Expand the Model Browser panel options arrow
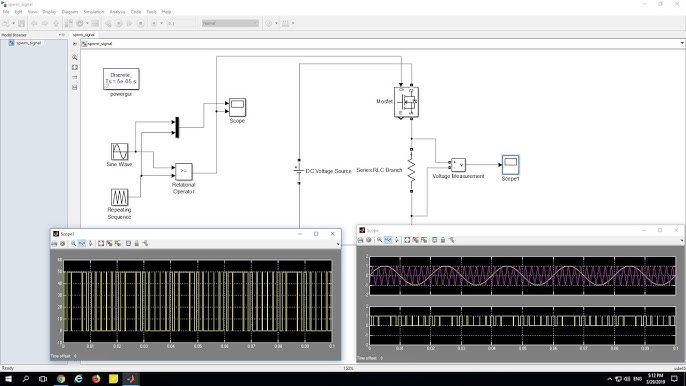 tap(60, 35)
